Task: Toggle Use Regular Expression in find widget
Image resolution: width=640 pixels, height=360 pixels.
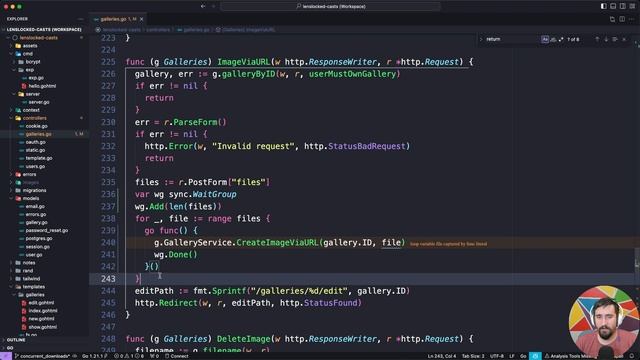Action: [x=561, y=39]
